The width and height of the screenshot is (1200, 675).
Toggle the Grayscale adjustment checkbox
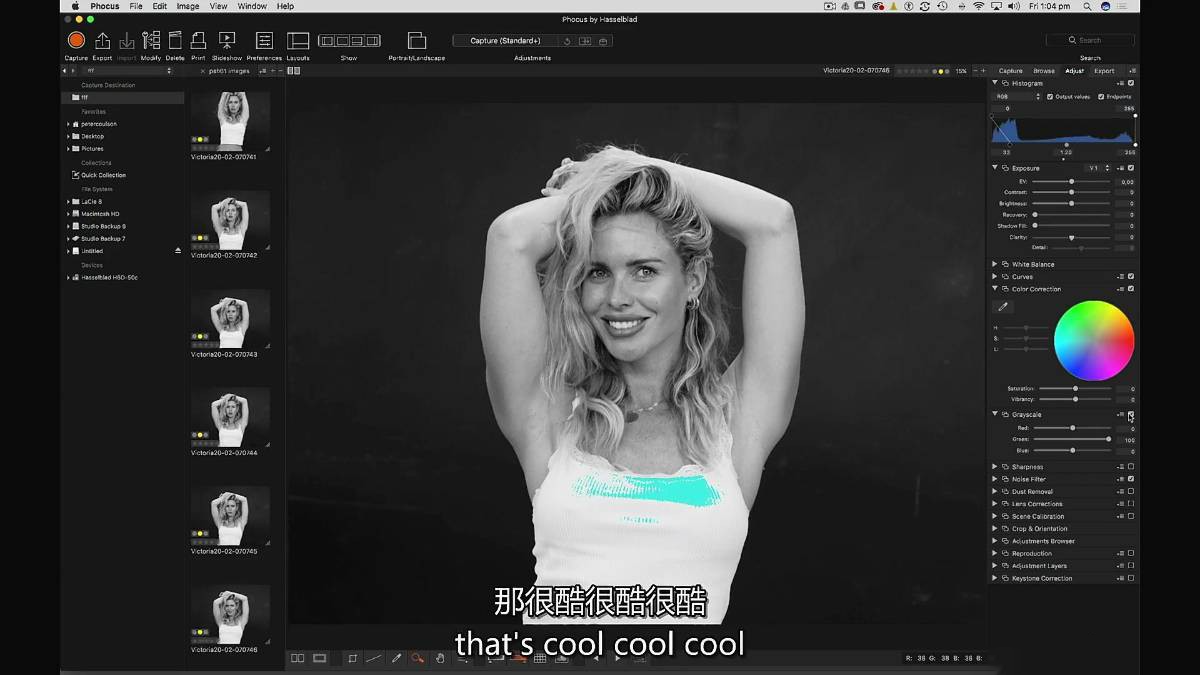1130,414
